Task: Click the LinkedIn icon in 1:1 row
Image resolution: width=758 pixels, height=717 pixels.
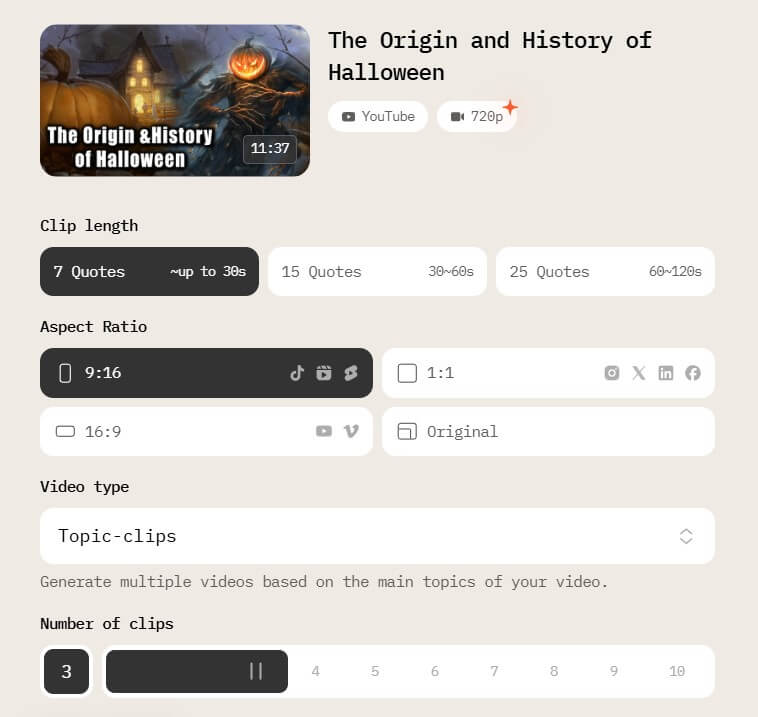Action: pyautogui.click(x=666, y=373)
